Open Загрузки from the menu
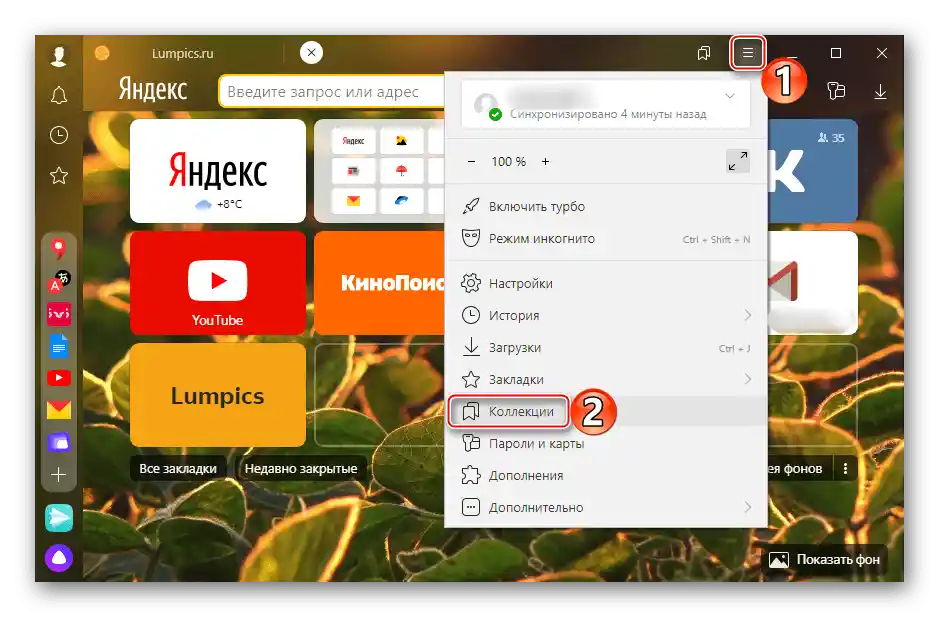Screen dimensions: 939x617 coord(606,347)
